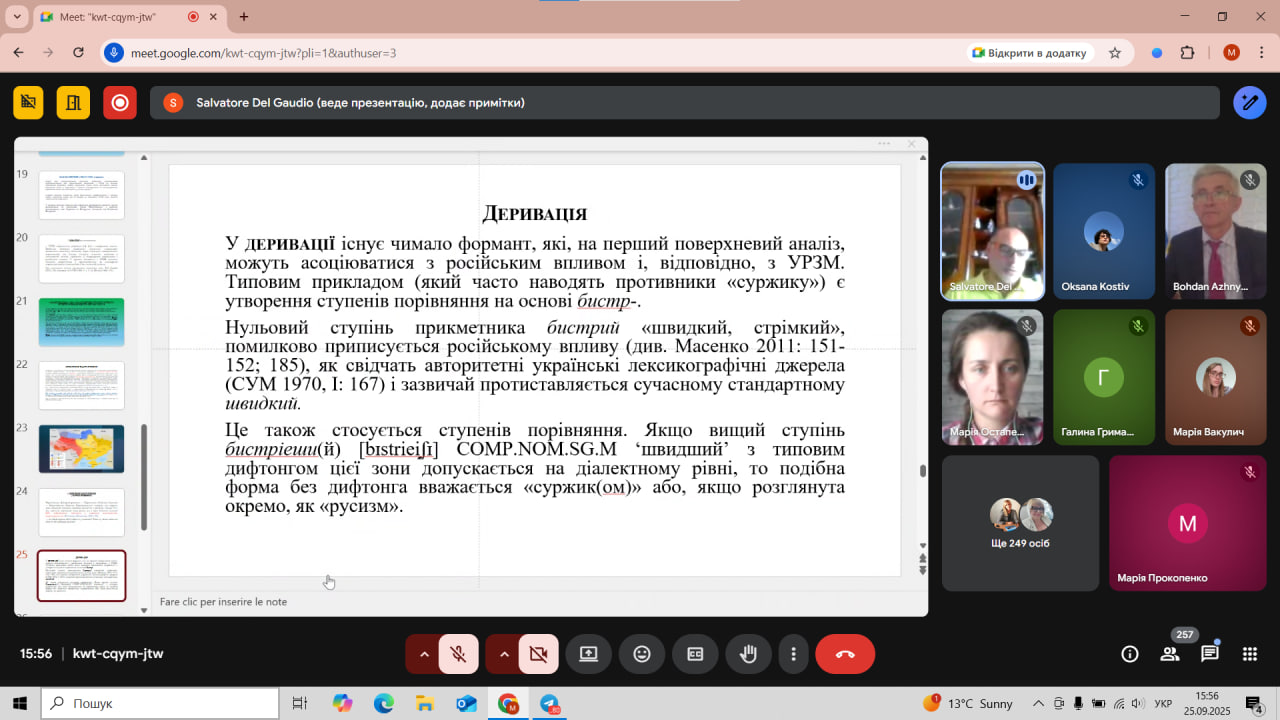1280x720 pixels.
Task: Click the present screen icon
Action: pyautogui.click(x=588, y=654)
